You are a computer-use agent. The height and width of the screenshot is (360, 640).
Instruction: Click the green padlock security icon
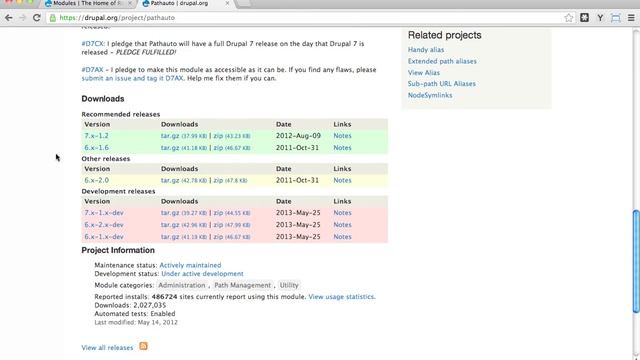click(53, 18)
